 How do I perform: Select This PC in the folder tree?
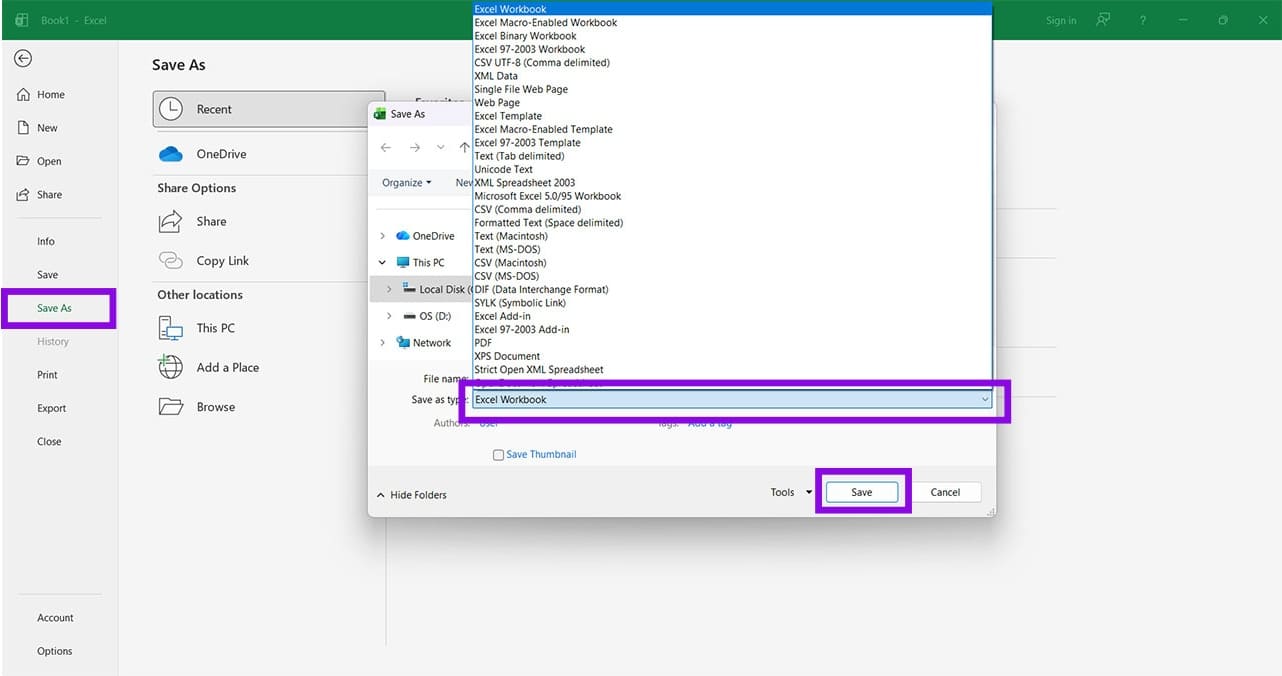click(x=421, y=263)
